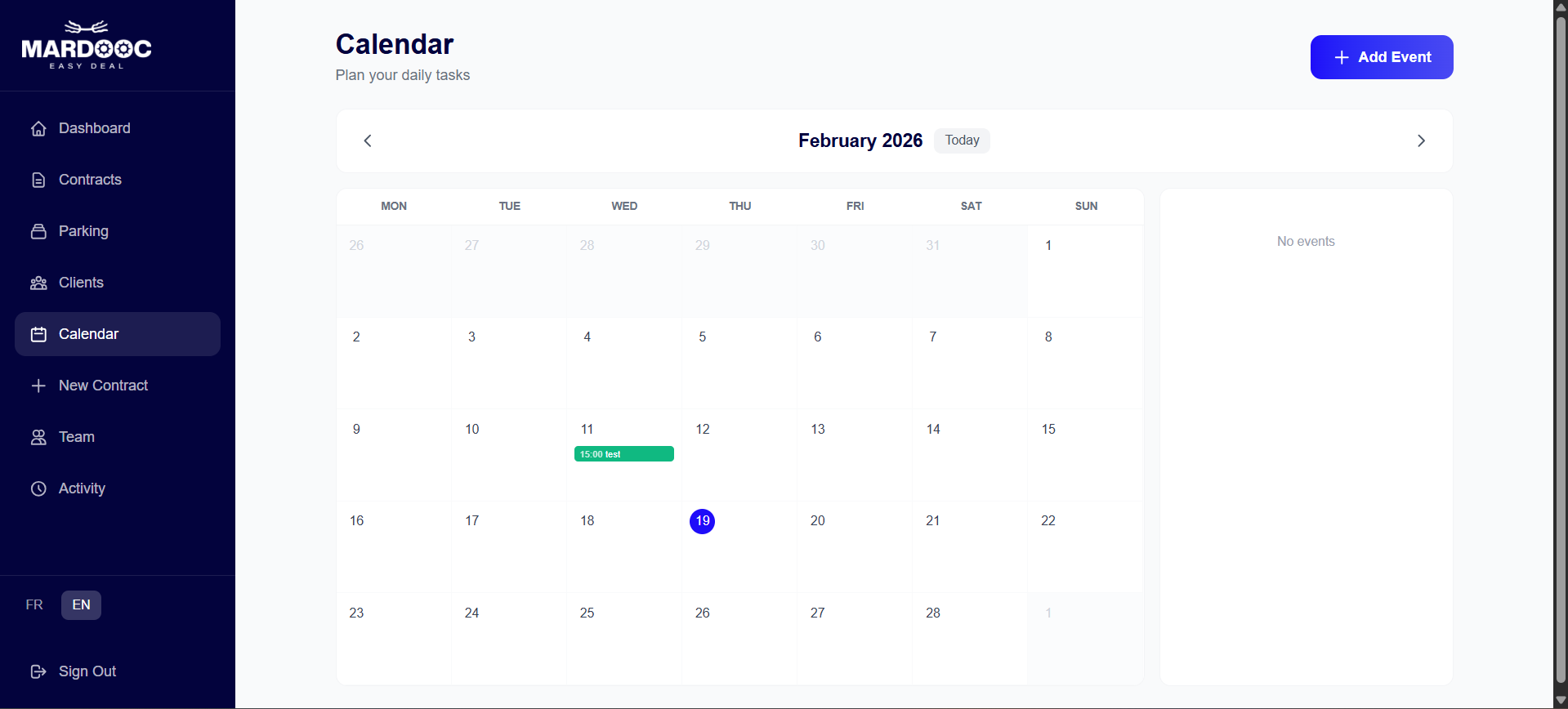Select February 8 cell
This screenshot has width=1568, height=709.
coord(1085,363)
